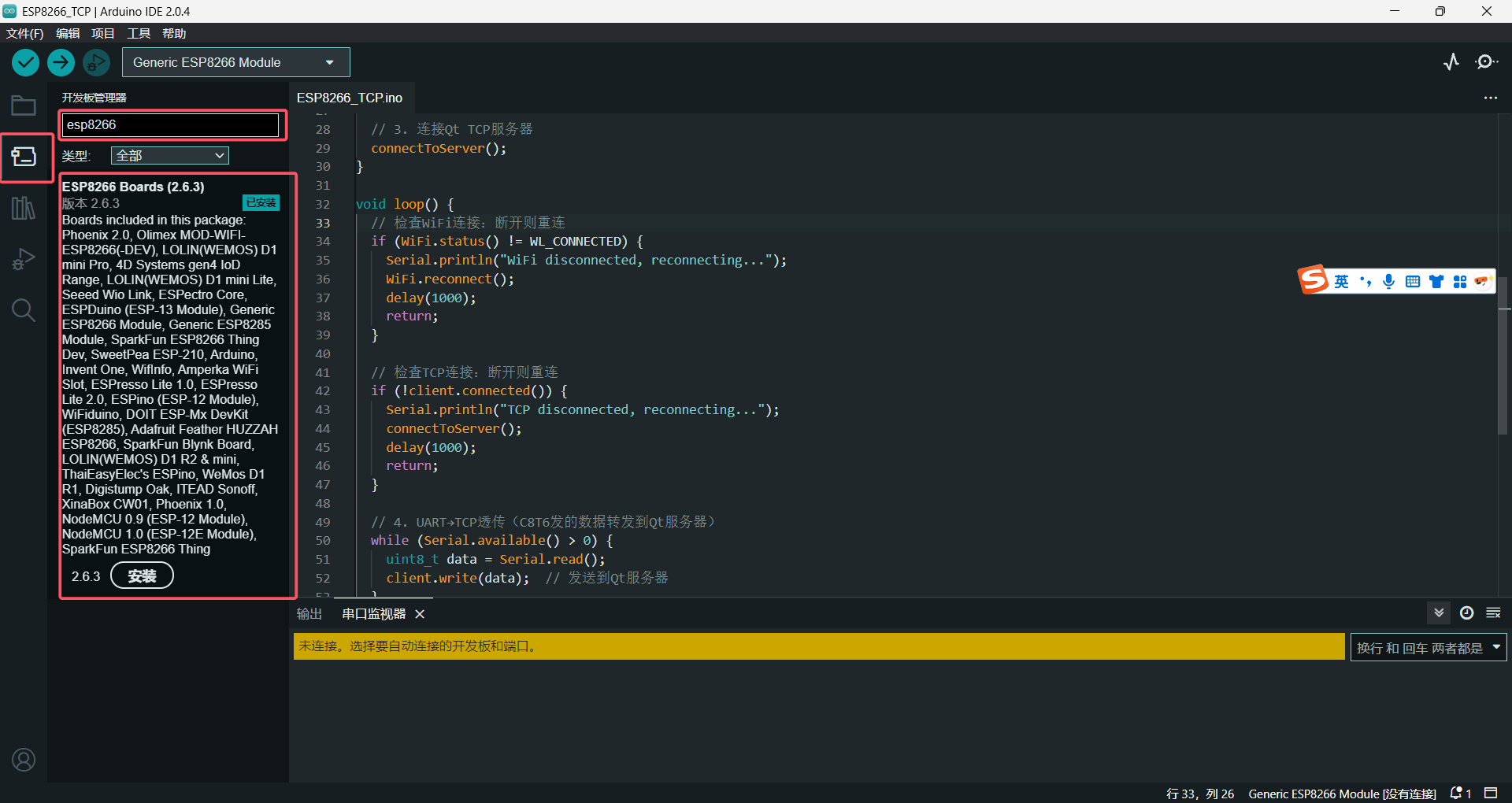The height and width of the screenshot is (803, 1512).
Task: Toggle autoscroll in serial monitor
Action: pyautogui.click(x=1439, y=613)
